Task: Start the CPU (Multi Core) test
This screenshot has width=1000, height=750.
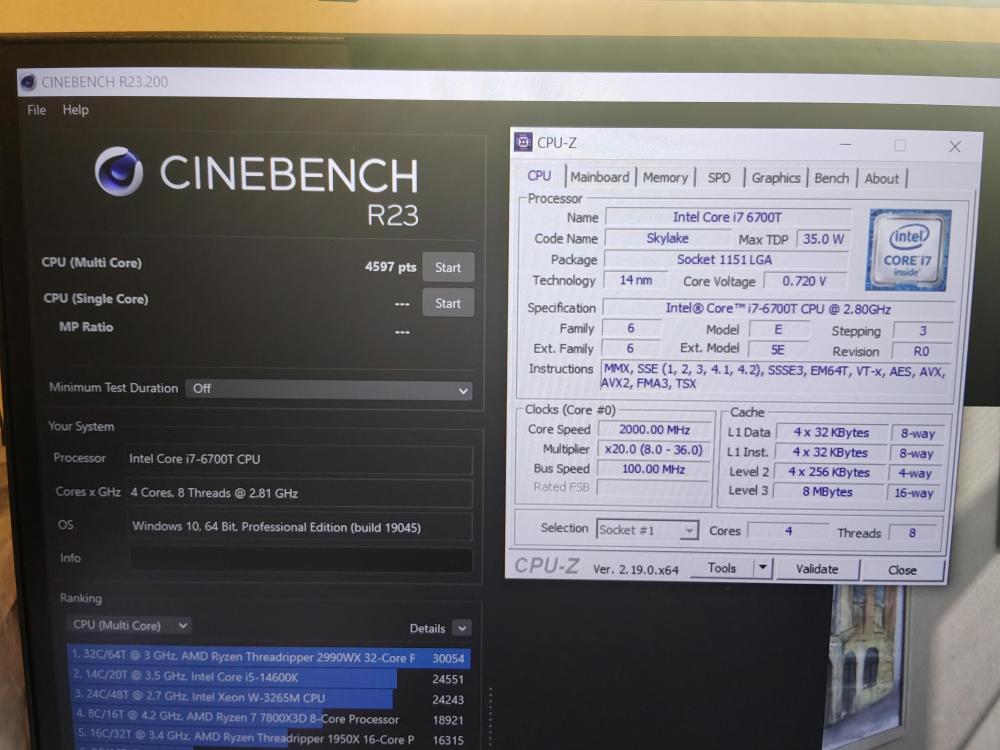Action: pos(448,267)
